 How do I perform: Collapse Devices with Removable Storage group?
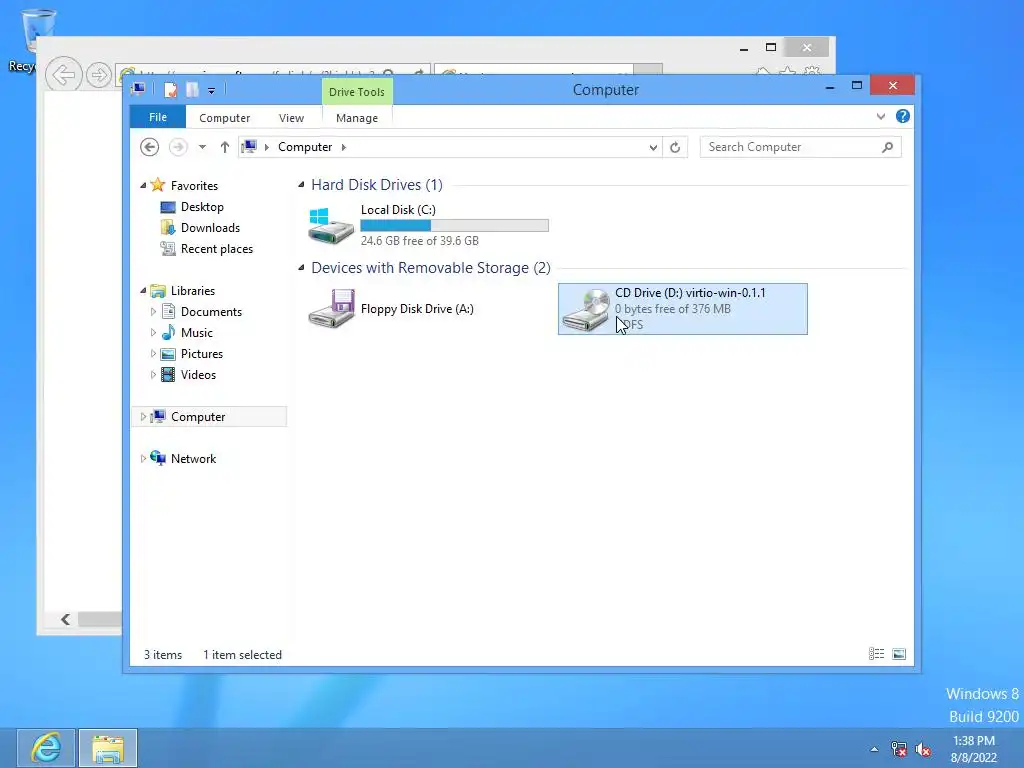(x=301, y=268)
